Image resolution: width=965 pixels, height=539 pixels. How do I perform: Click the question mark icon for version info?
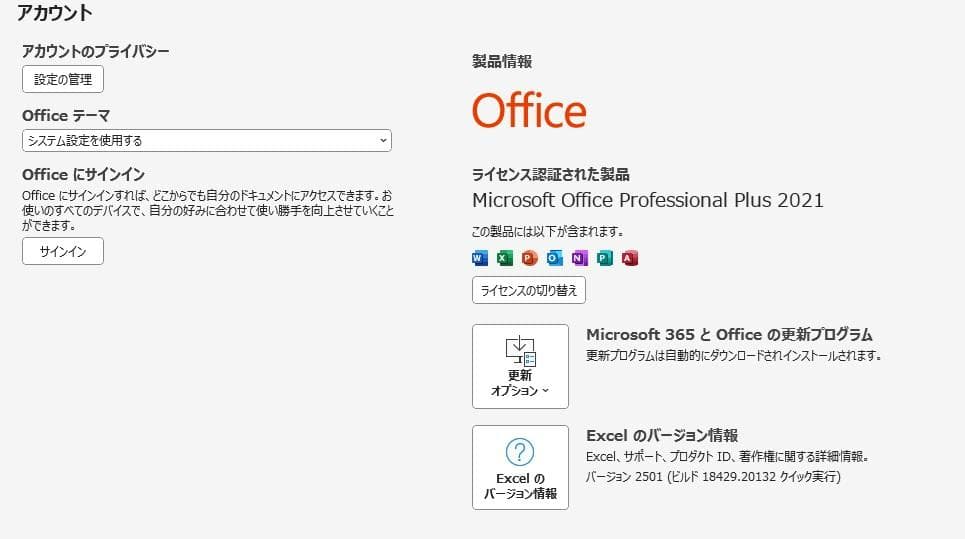520,452
